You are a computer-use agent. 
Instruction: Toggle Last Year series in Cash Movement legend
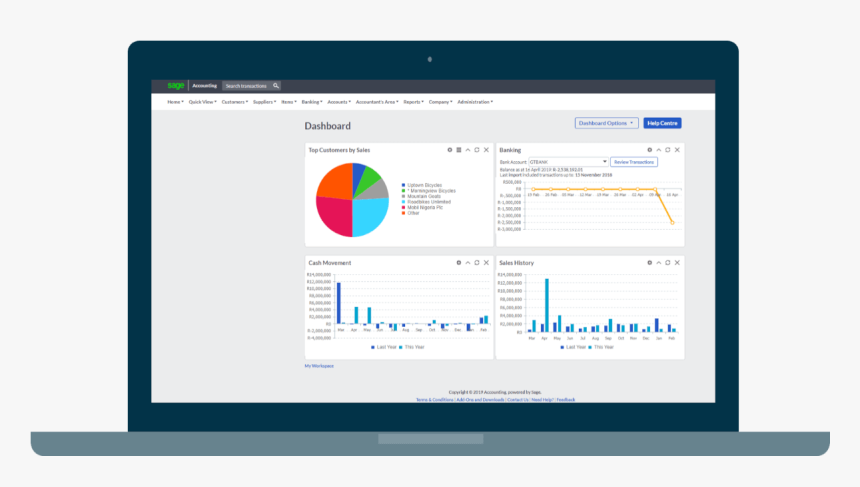pos(384,347)
